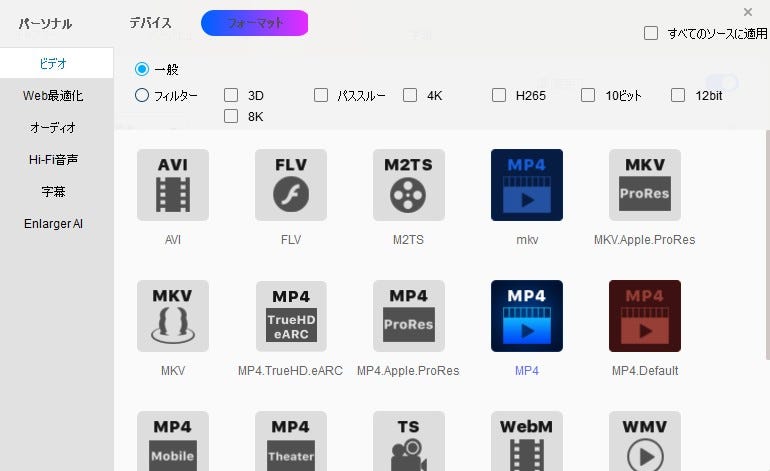Image resolution: width=770 pixels, height=471 pixels.
Task: Check the 4K filter checkbox
Action: (410, 95)
